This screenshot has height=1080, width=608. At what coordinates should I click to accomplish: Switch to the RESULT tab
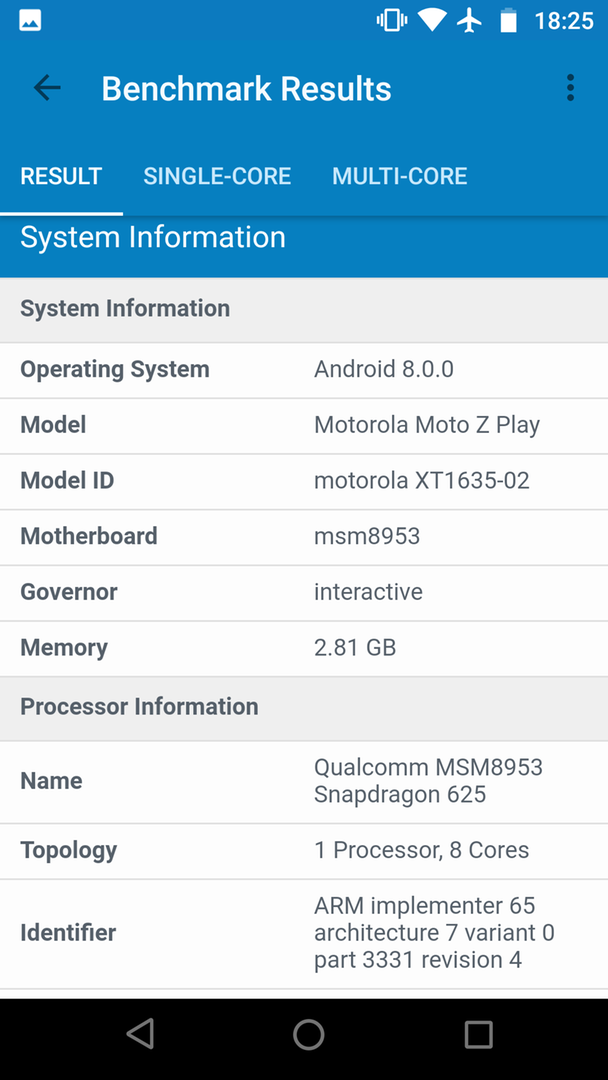click(x=61, y=176)
